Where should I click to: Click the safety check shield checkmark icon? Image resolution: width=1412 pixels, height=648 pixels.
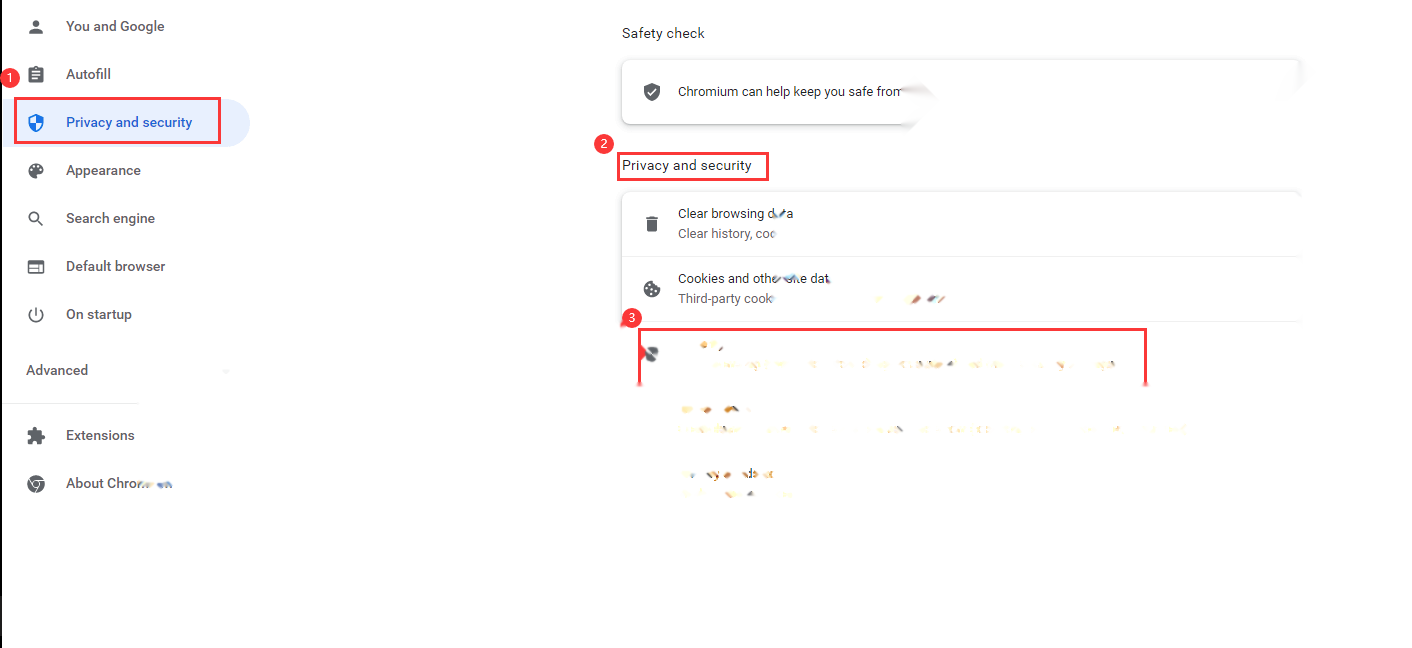[x=652, y=92]
